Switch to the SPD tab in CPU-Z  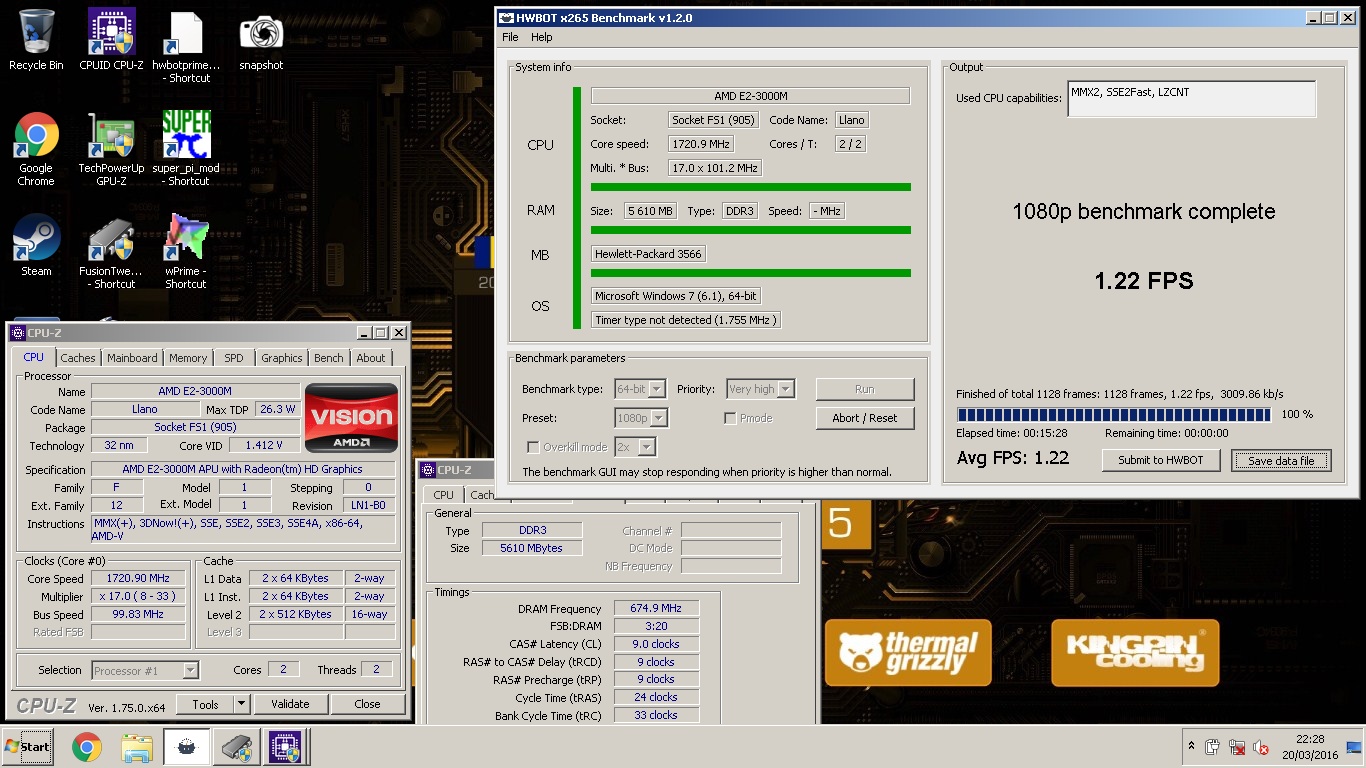click(233, 358)
